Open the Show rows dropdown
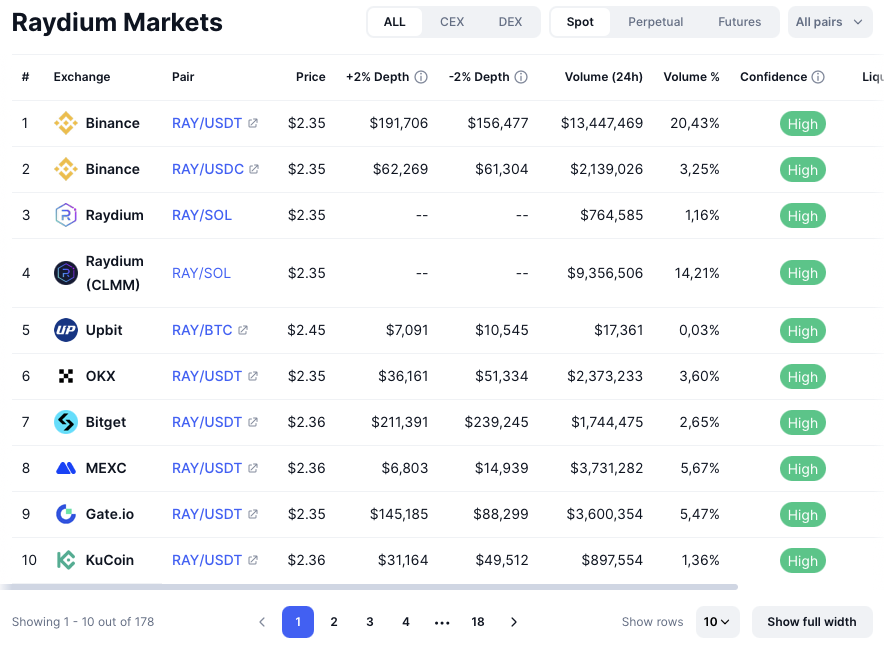 coord(717,622)
